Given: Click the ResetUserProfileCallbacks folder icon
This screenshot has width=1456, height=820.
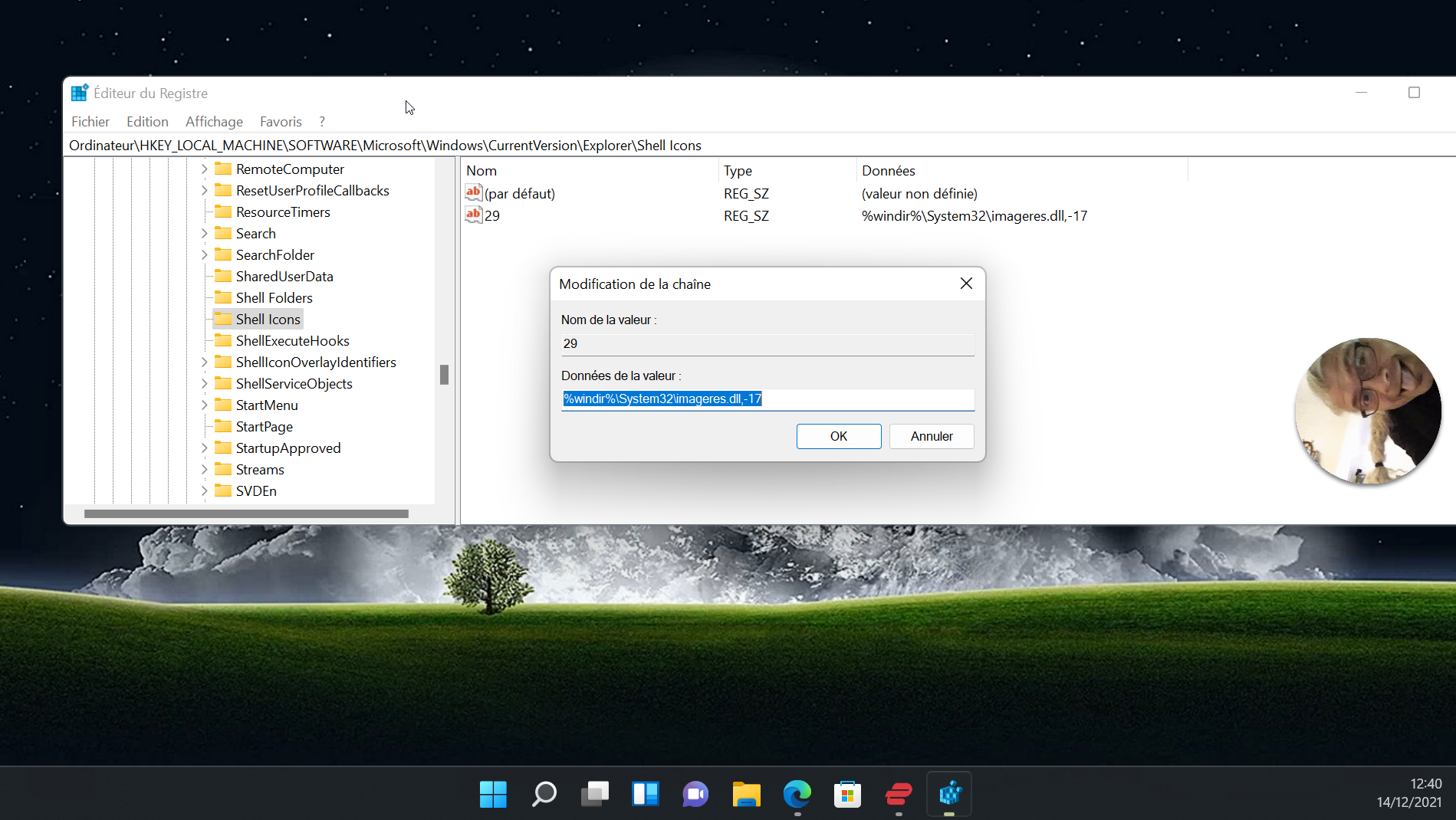Looking at the screenshot, I should (x=223, y=190).
